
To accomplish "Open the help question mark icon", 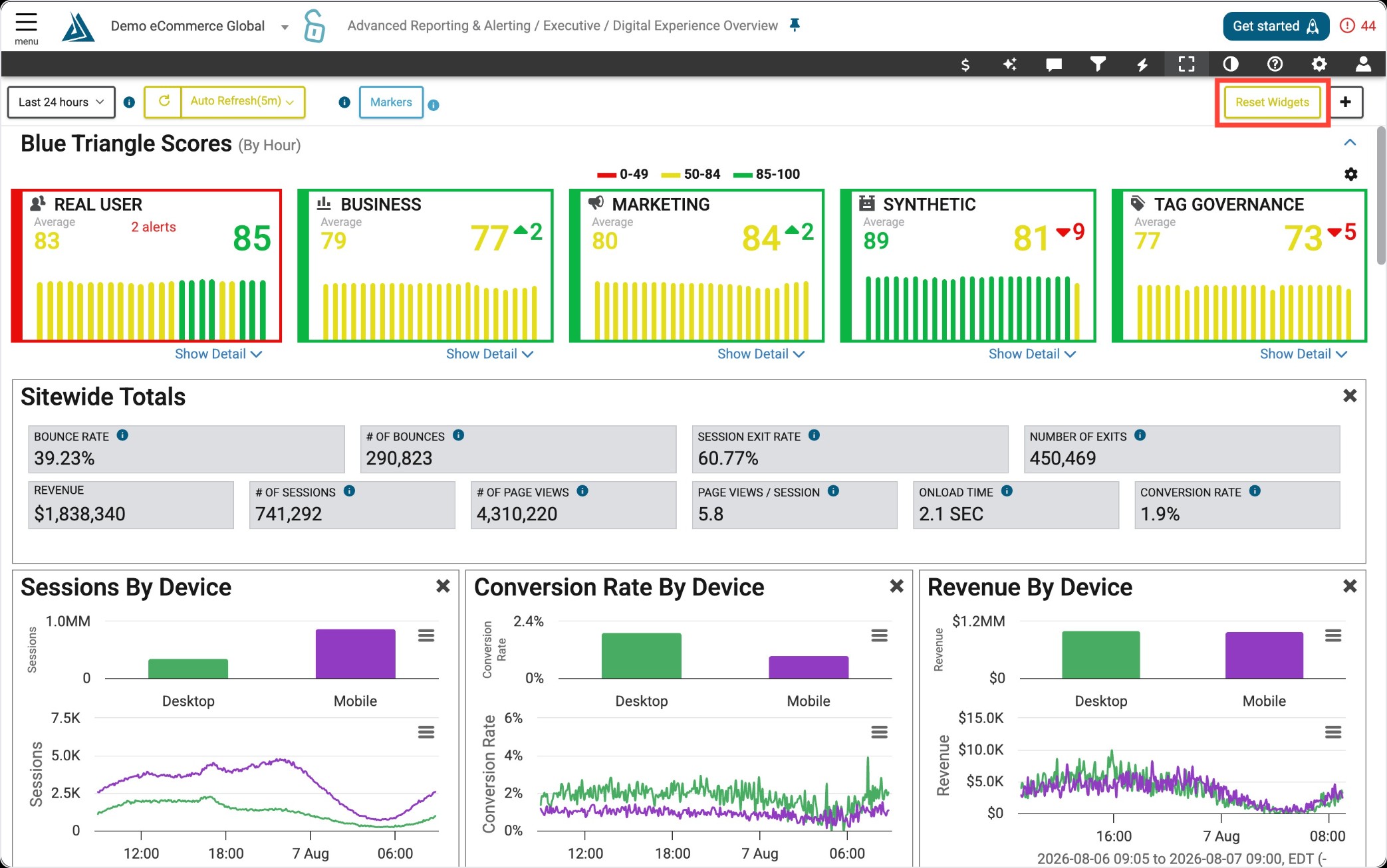I will pyautogui.click(x=1275, y=64).
